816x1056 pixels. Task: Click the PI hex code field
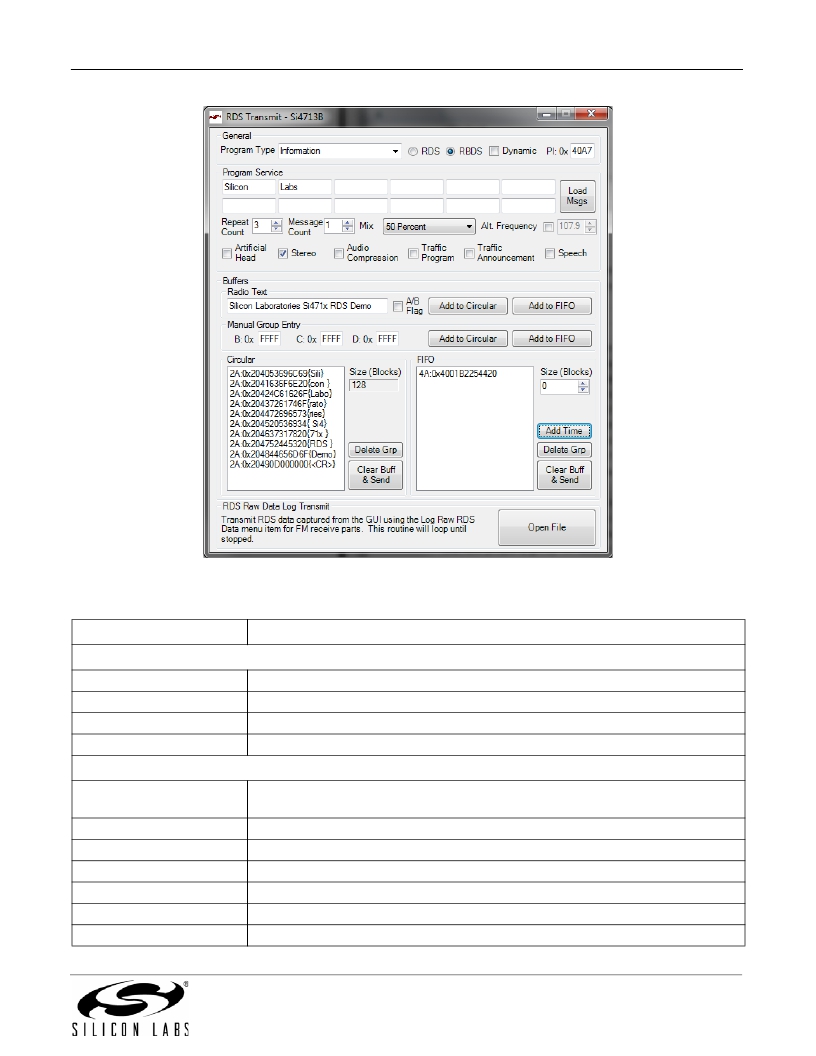pyautogui.click(x=582, y=151)
